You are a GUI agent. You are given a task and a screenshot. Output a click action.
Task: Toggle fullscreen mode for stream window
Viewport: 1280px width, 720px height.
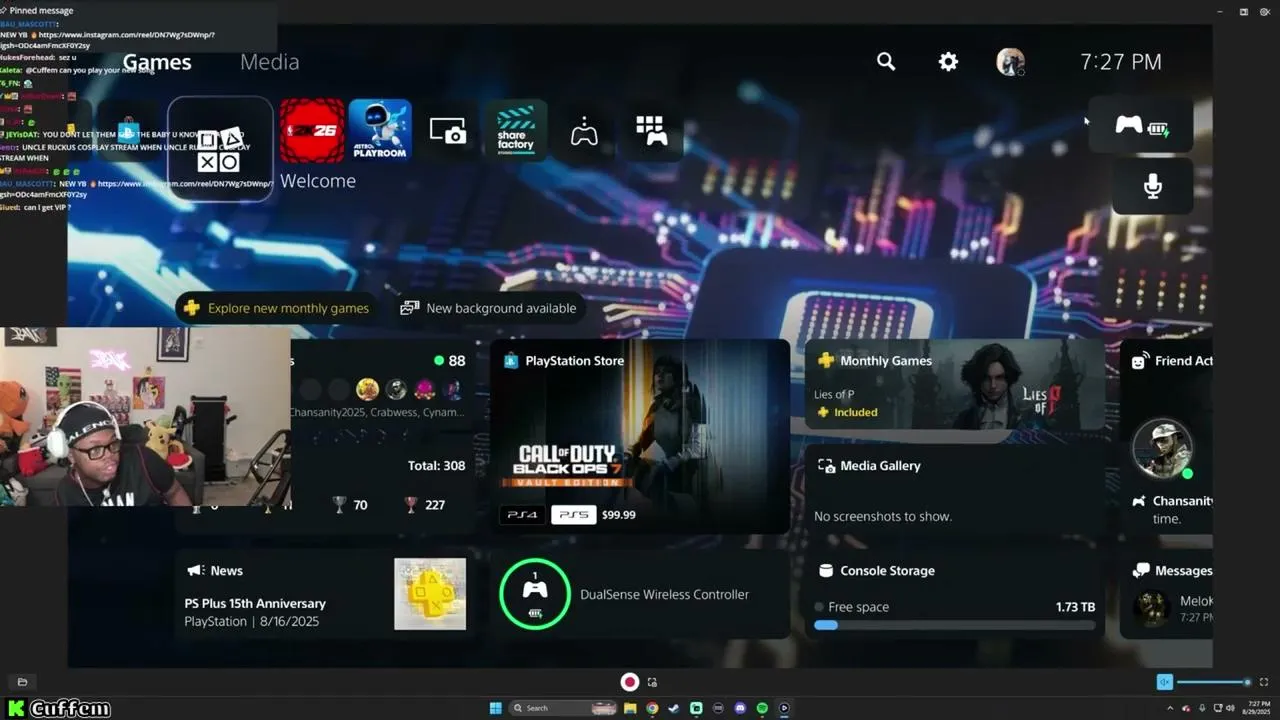tap(1264, 682)
